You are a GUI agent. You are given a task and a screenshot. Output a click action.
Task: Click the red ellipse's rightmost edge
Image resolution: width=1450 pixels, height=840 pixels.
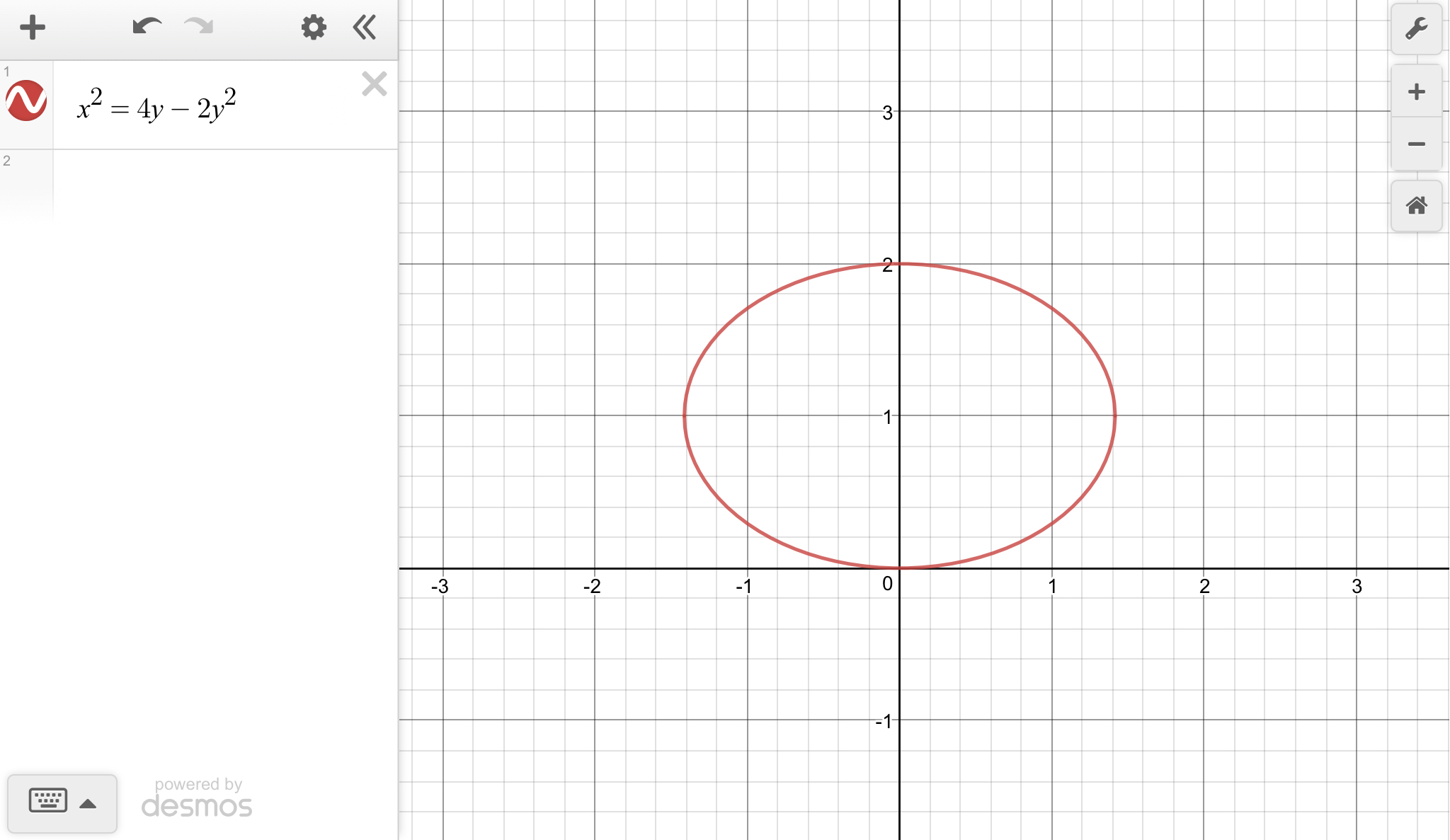[1115, 416]
